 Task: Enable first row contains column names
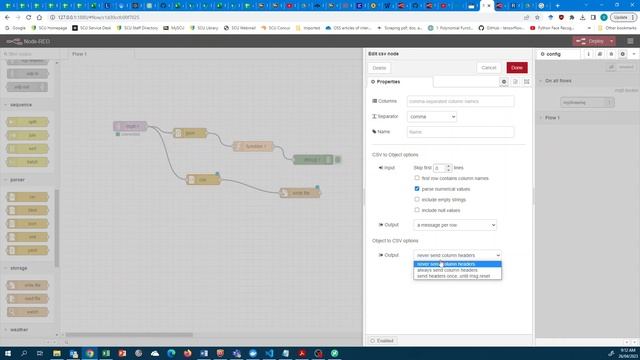pyautogui.click(x=417, y=178)
